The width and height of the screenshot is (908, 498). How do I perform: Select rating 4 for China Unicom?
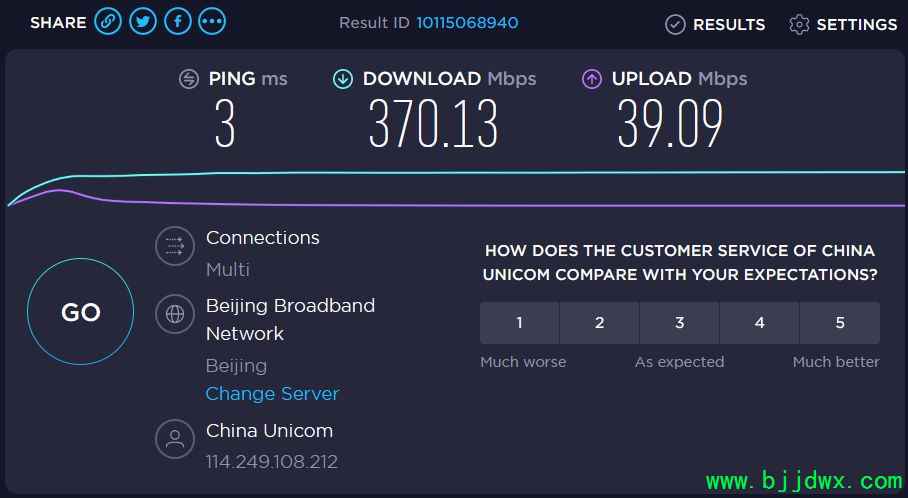click(x=760, y=323)
